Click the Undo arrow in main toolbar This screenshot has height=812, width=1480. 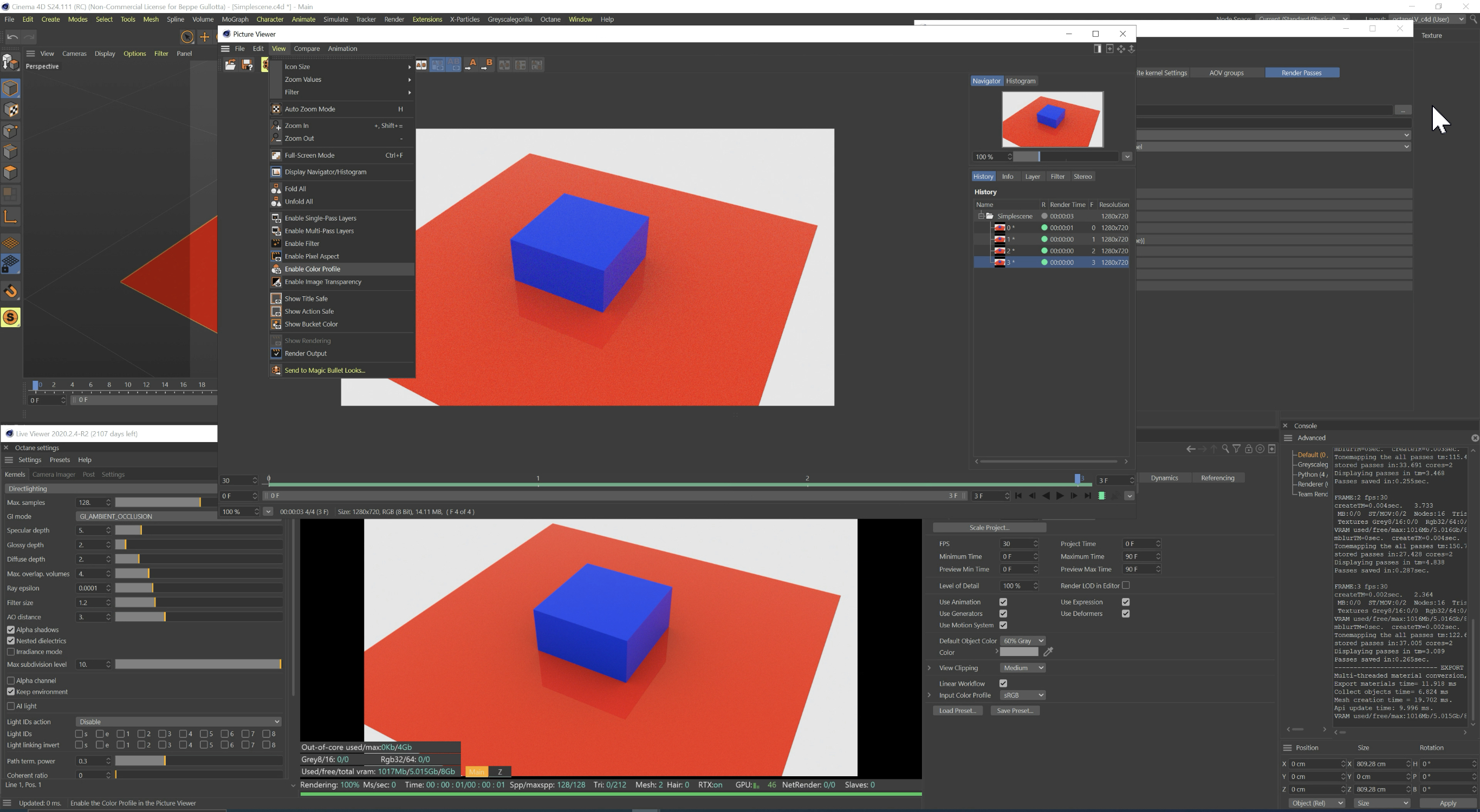click(12, 37)
